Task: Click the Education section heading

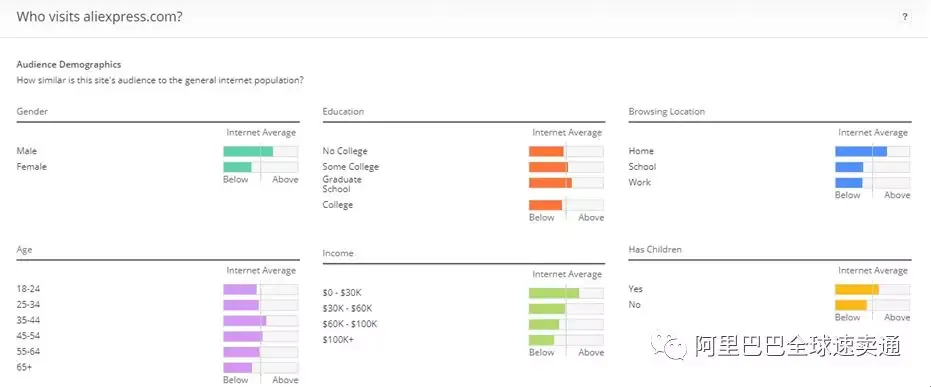Action: tap(343, 112)
